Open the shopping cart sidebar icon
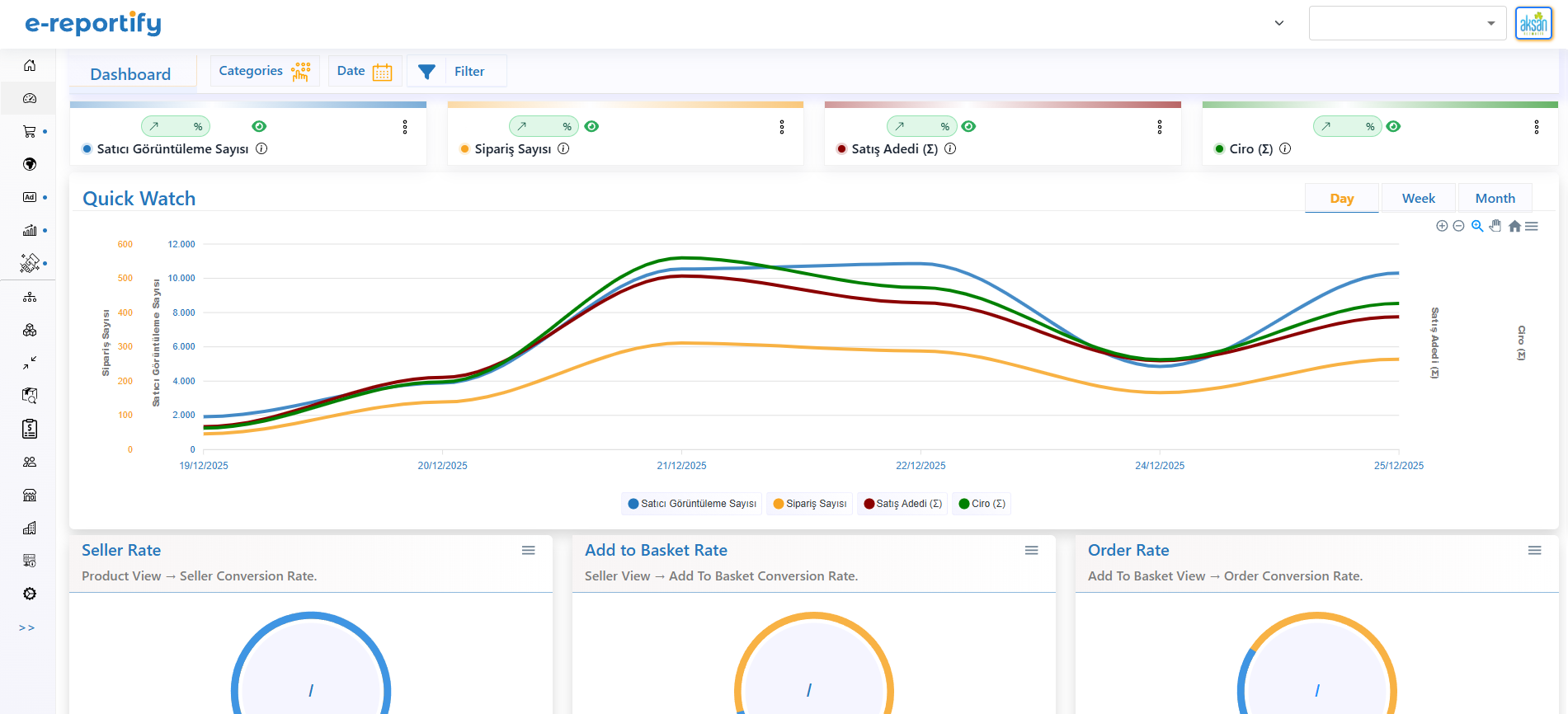The height and width of the screenshot is (714, 1568). [30, 131]
